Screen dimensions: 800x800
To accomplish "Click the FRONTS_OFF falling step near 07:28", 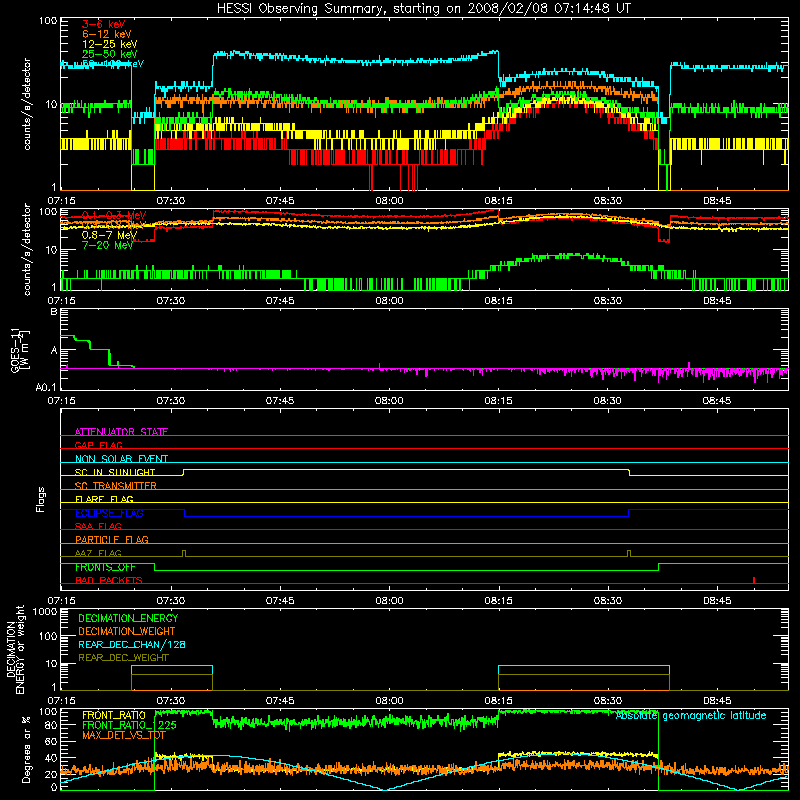I will [x=155, y=567].
